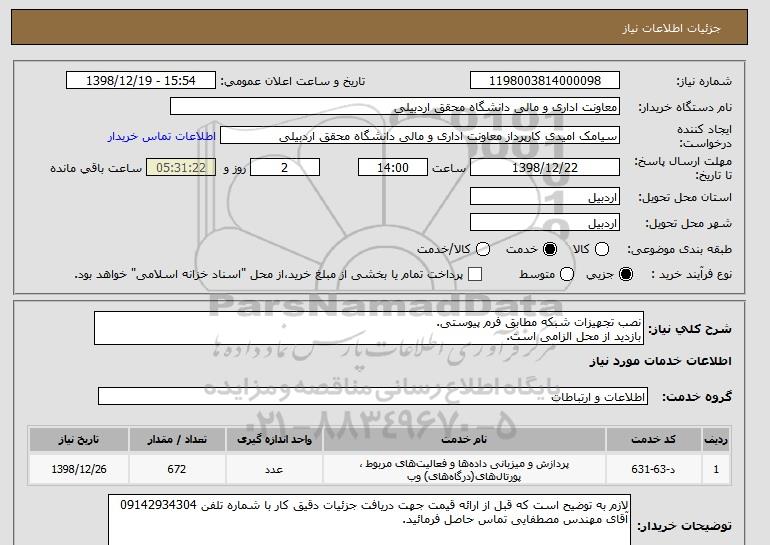This screenshot has width=770, height=545.
Task: Click the ساعت باقی مانده label
Action: [96, 168]
